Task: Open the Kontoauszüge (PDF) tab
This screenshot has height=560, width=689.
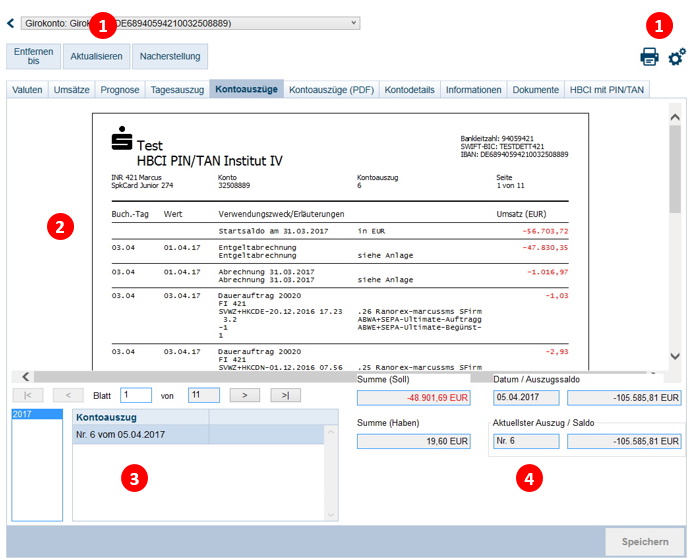Action: pyautogui.click(x=331, y=90)
